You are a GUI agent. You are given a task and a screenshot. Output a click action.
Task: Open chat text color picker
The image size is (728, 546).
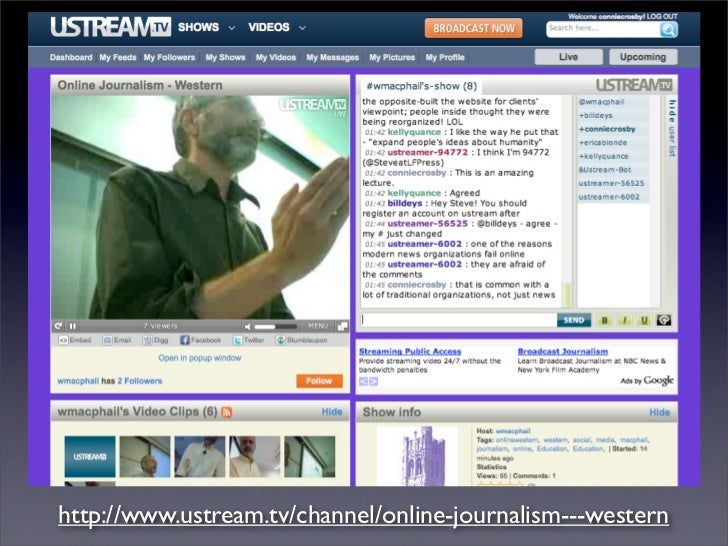click(x=663, y=320)
